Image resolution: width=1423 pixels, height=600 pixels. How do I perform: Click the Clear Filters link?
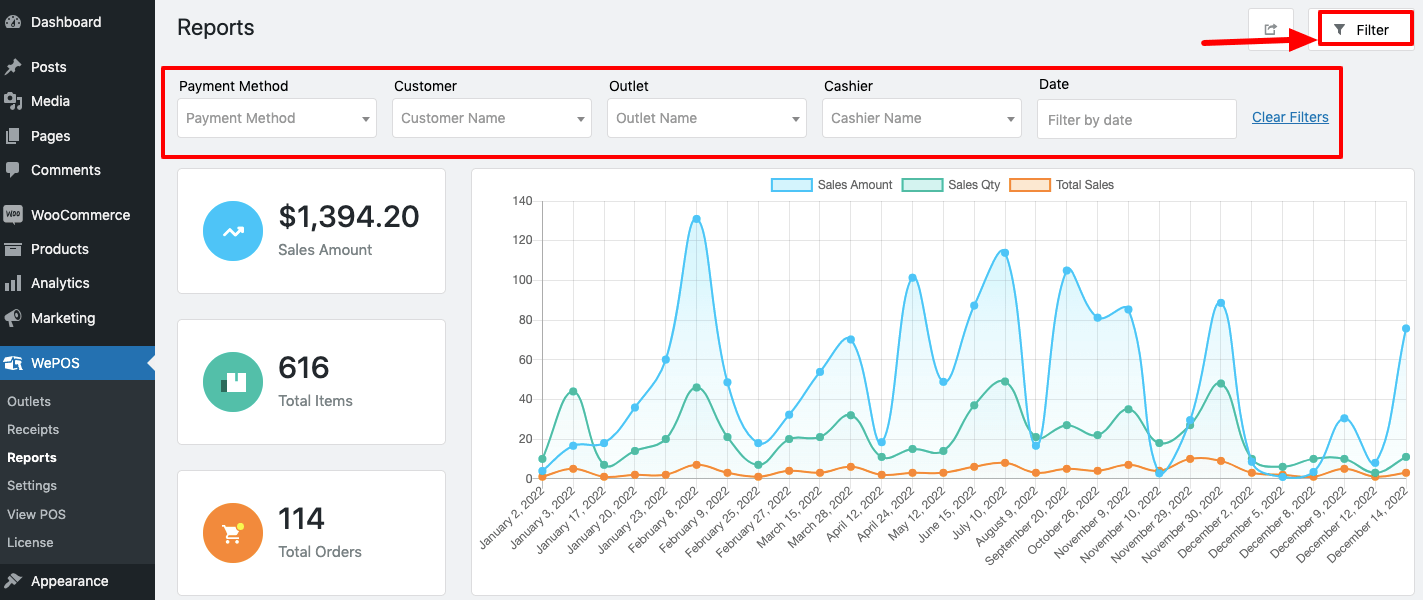(1290, 117)
